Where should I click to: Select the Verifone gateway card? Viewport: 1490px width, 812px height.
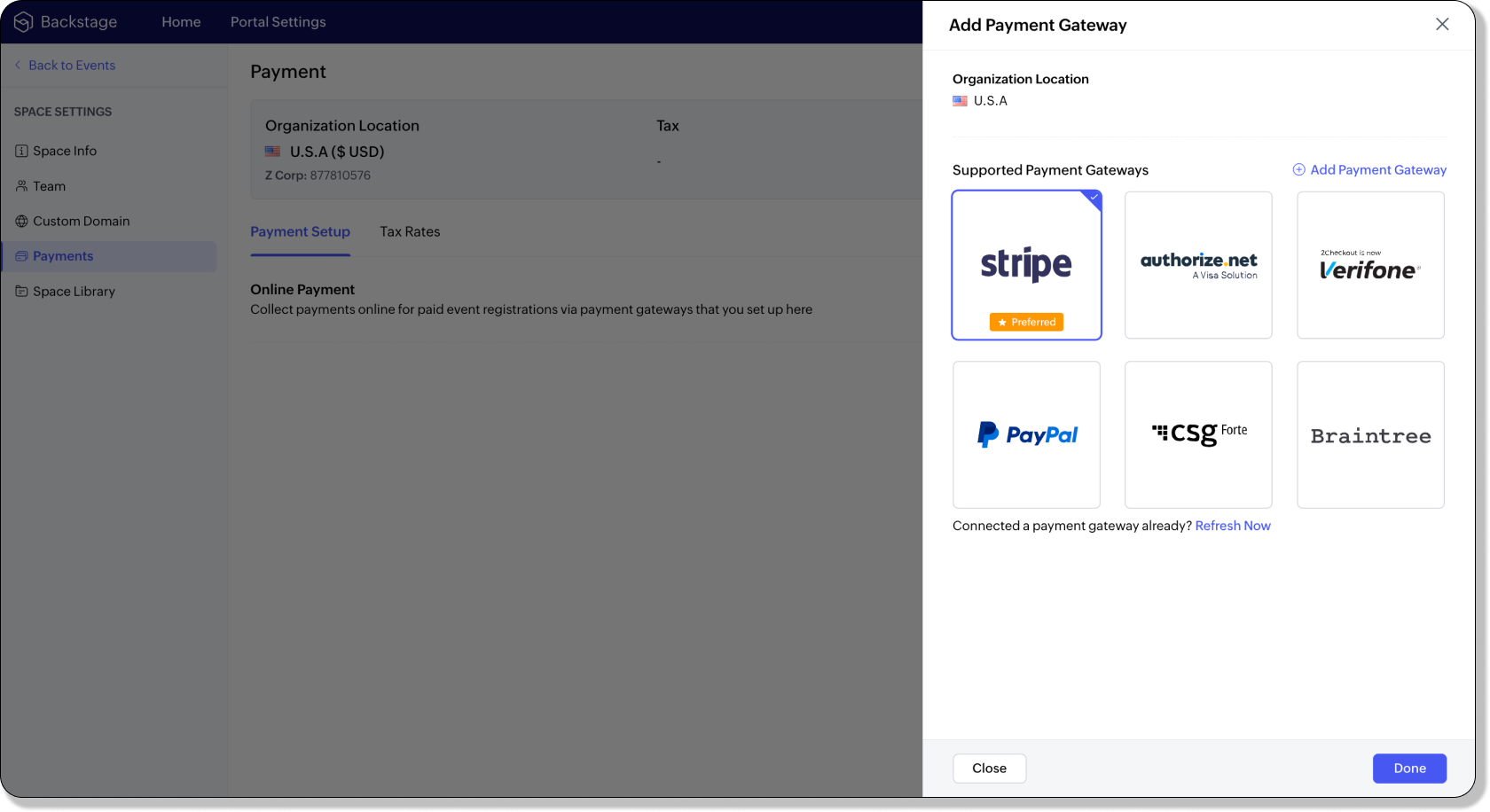[1370, 265]
